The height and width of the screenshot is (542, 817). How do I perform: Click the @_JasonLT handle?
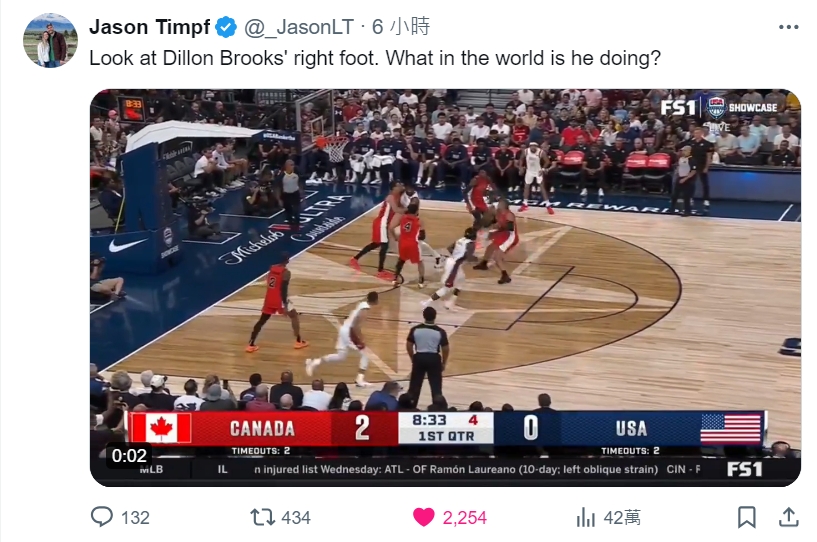pos(299,27)
